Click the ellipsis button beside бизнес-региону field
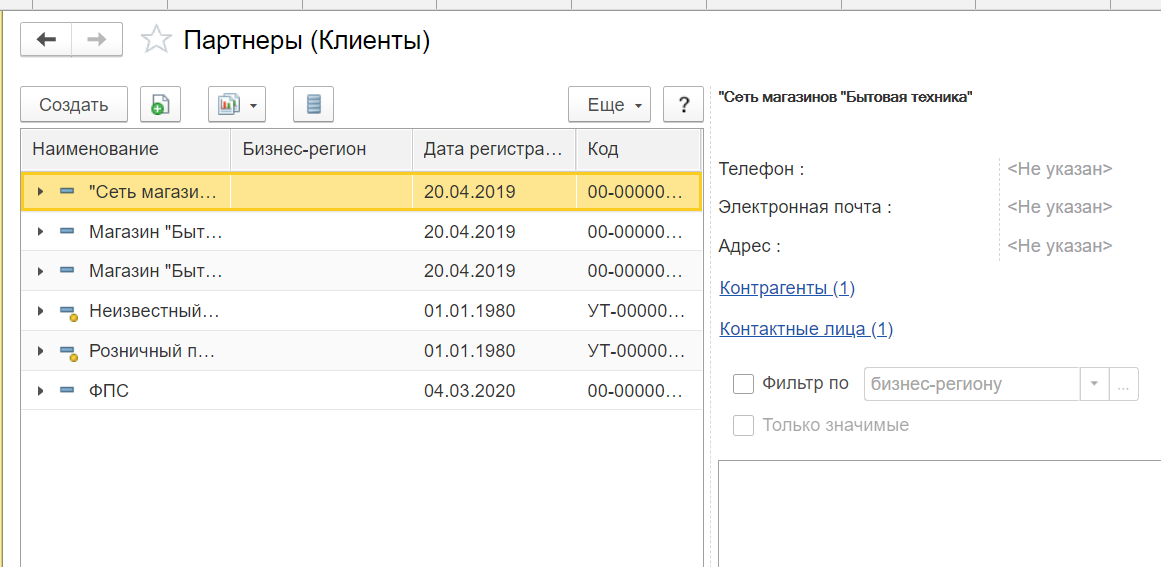Screen dimensions: 1161x567 click(1122, 385)
